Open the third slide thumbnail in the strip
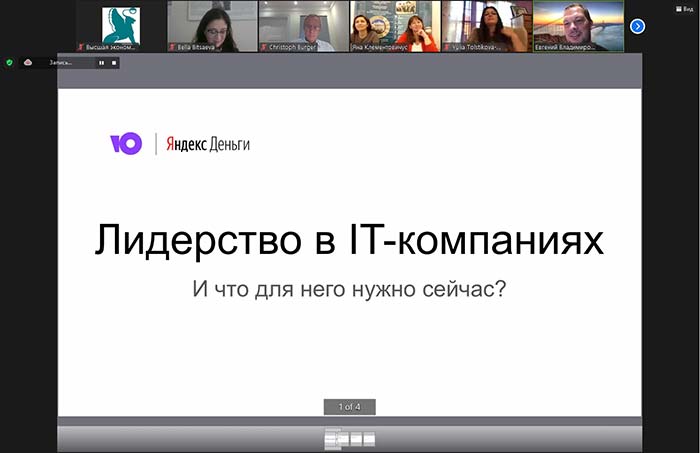The image size is (700, 453). coord(356,439)
